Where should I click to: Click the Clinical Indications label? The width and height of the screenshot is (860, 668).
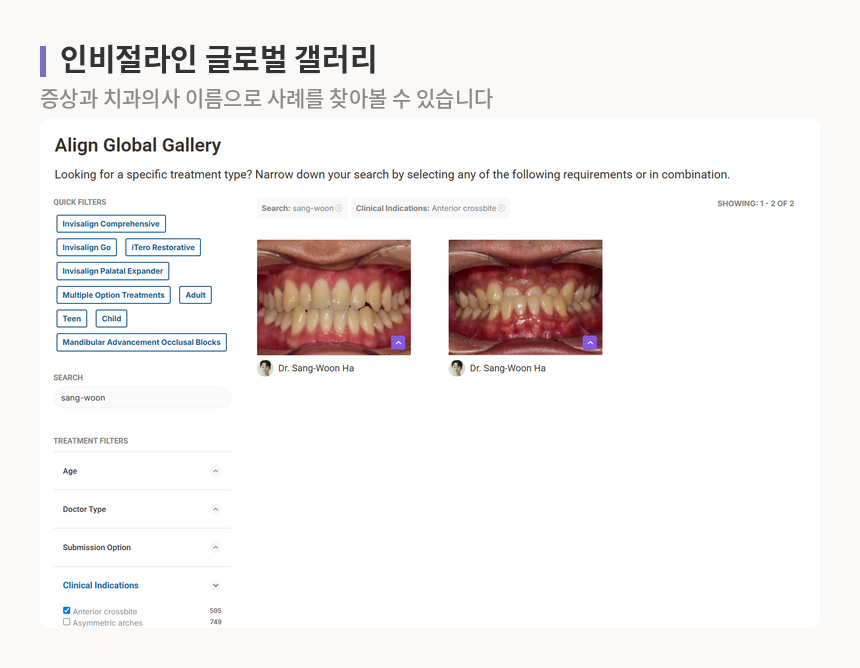click(x=100, y=586)
